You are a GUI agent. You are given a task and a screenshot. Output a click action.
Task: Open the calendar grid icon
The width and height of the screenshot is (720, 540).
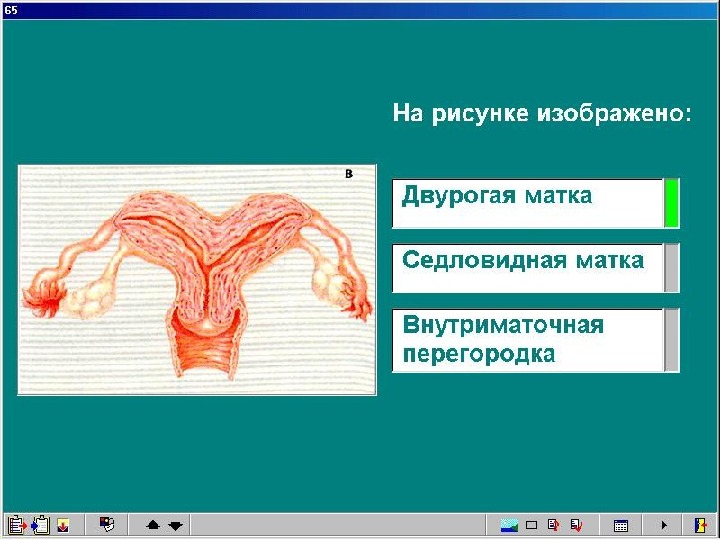pos(621,525)
